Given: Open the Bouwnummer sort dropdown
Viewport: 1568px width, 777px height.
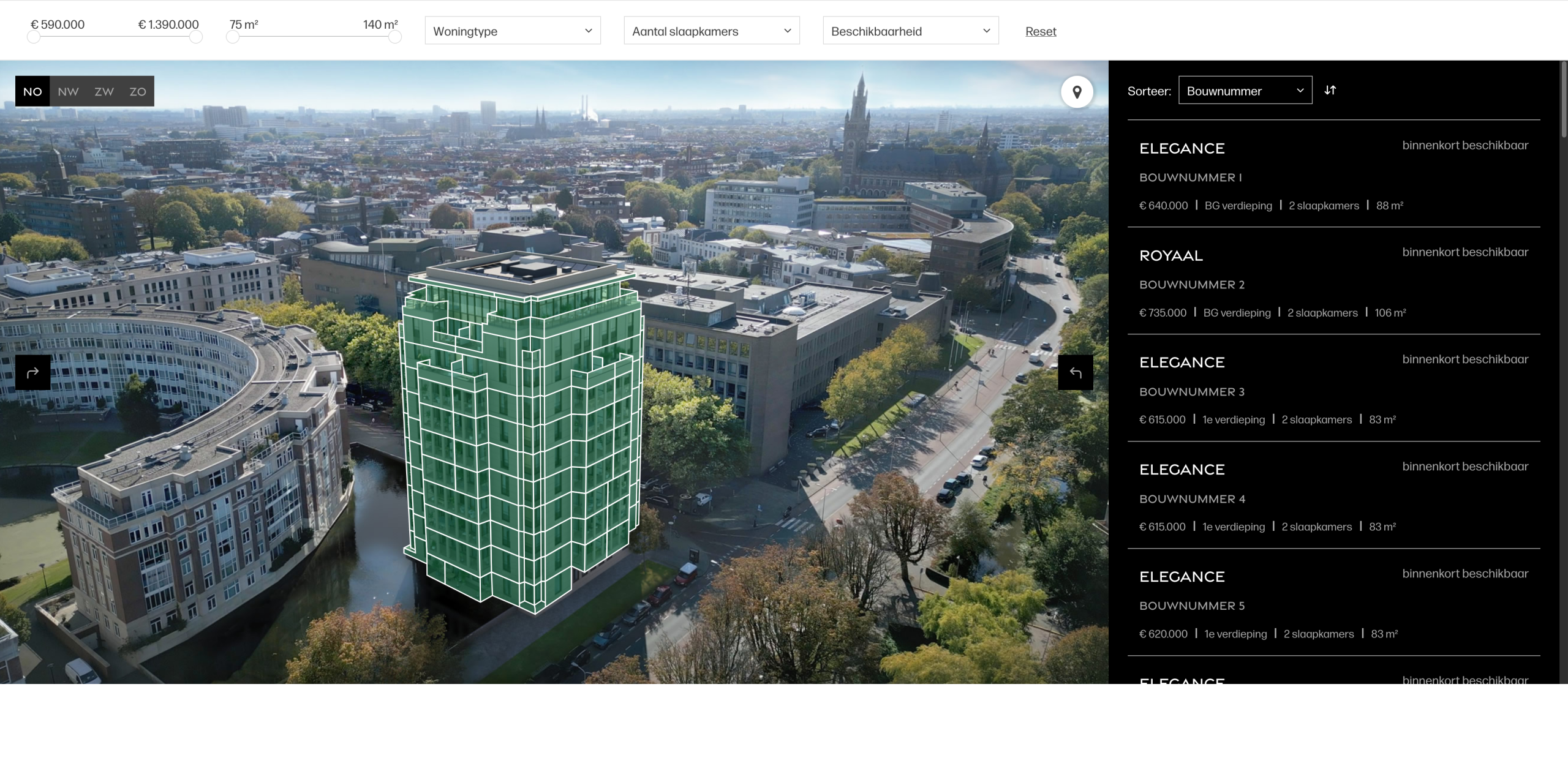Looking at the screenshot, I should 1245,91.
